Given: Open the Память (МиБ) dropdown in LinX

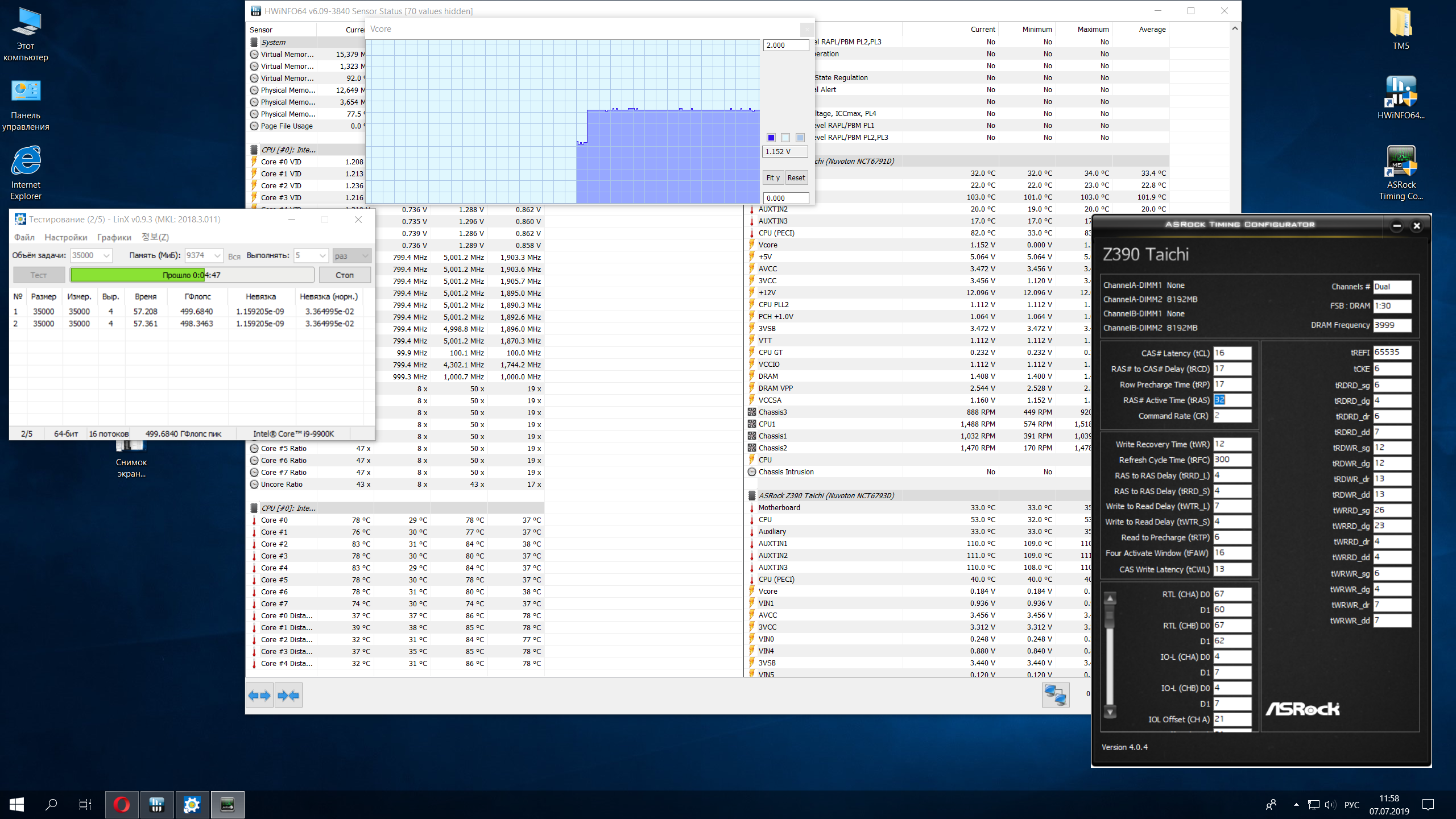Looking at the screenshot, I should point(217,256).
